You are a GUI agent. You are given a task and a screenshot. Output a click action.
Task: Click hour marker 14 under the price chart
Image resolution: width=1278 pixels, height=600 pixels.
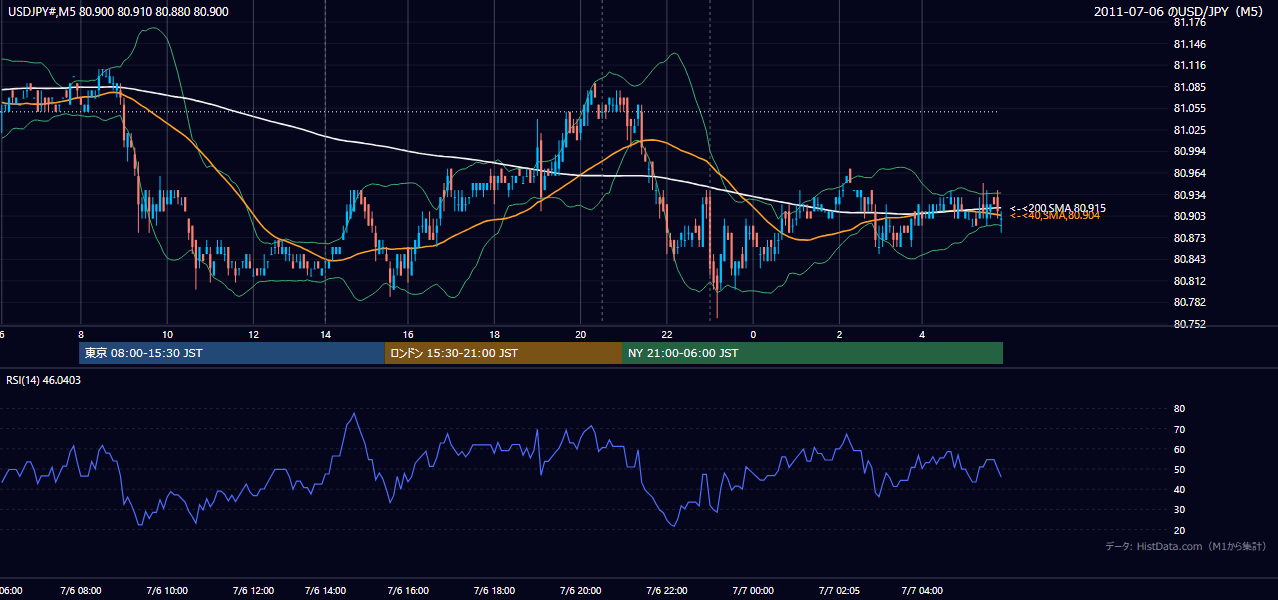tap(325, 334)
